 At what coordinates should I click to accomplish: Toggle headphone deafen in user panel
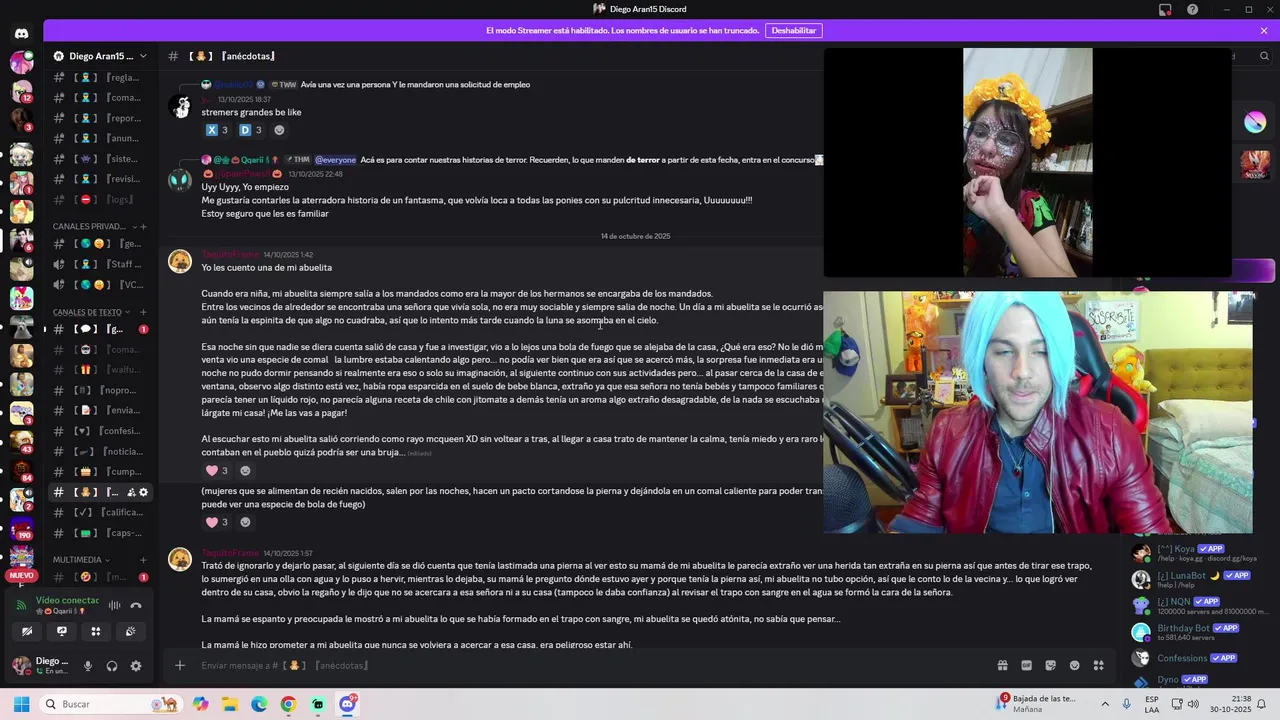click(x=112, y=666)
